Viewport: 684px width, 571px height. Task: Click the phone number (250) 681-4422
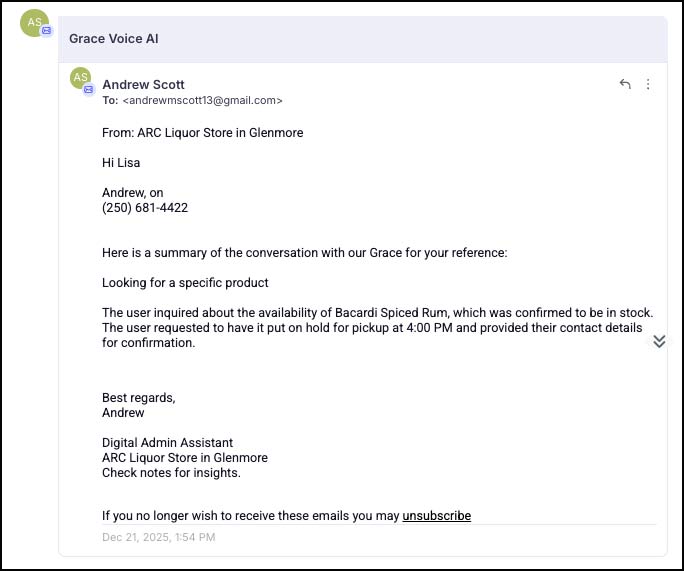pyautogui.click(x=145, y=208)
